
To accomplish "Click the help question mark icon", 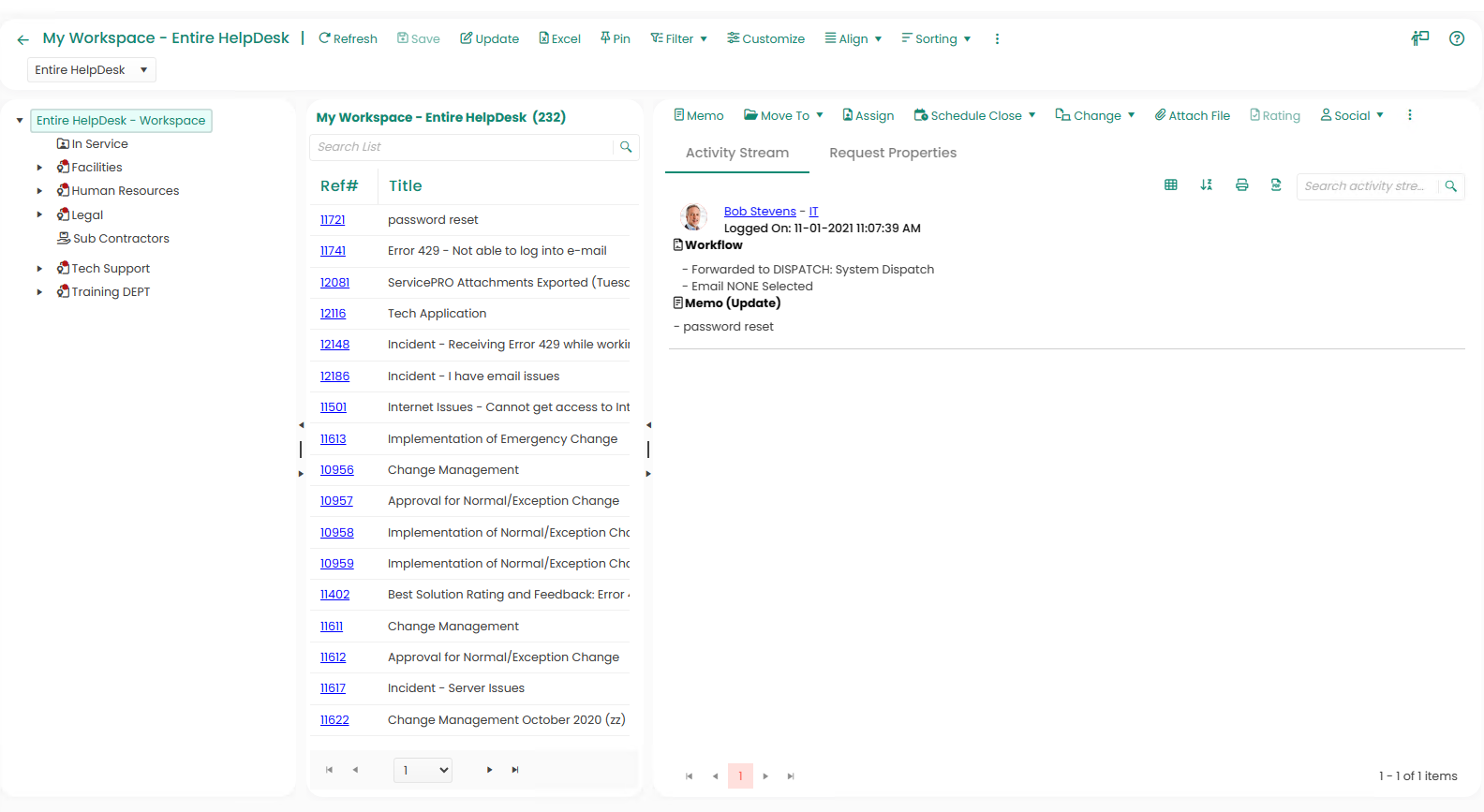I will [x=1456, y=38].
